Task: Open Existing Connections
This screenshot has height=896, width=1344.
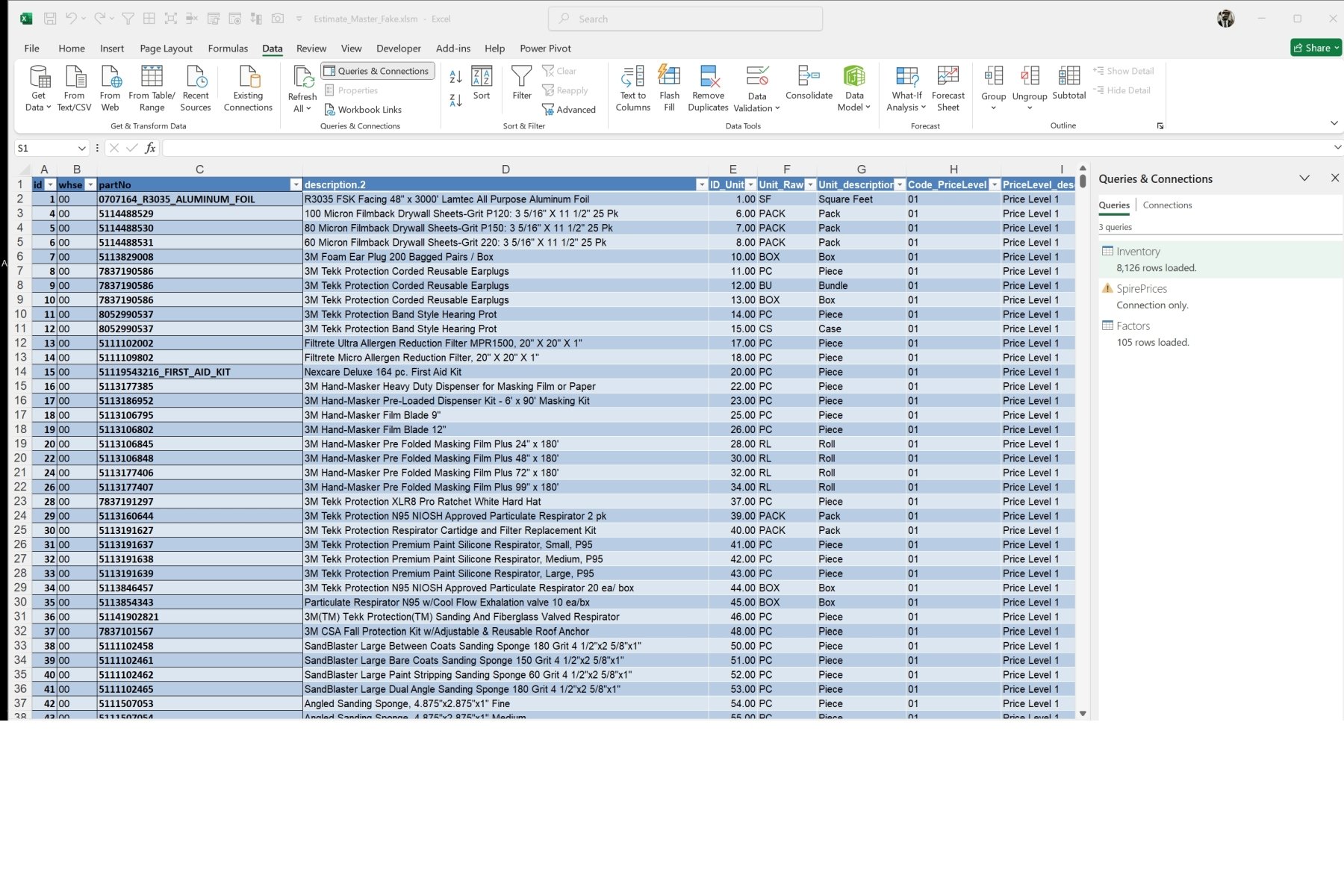Action: (248, 88)
